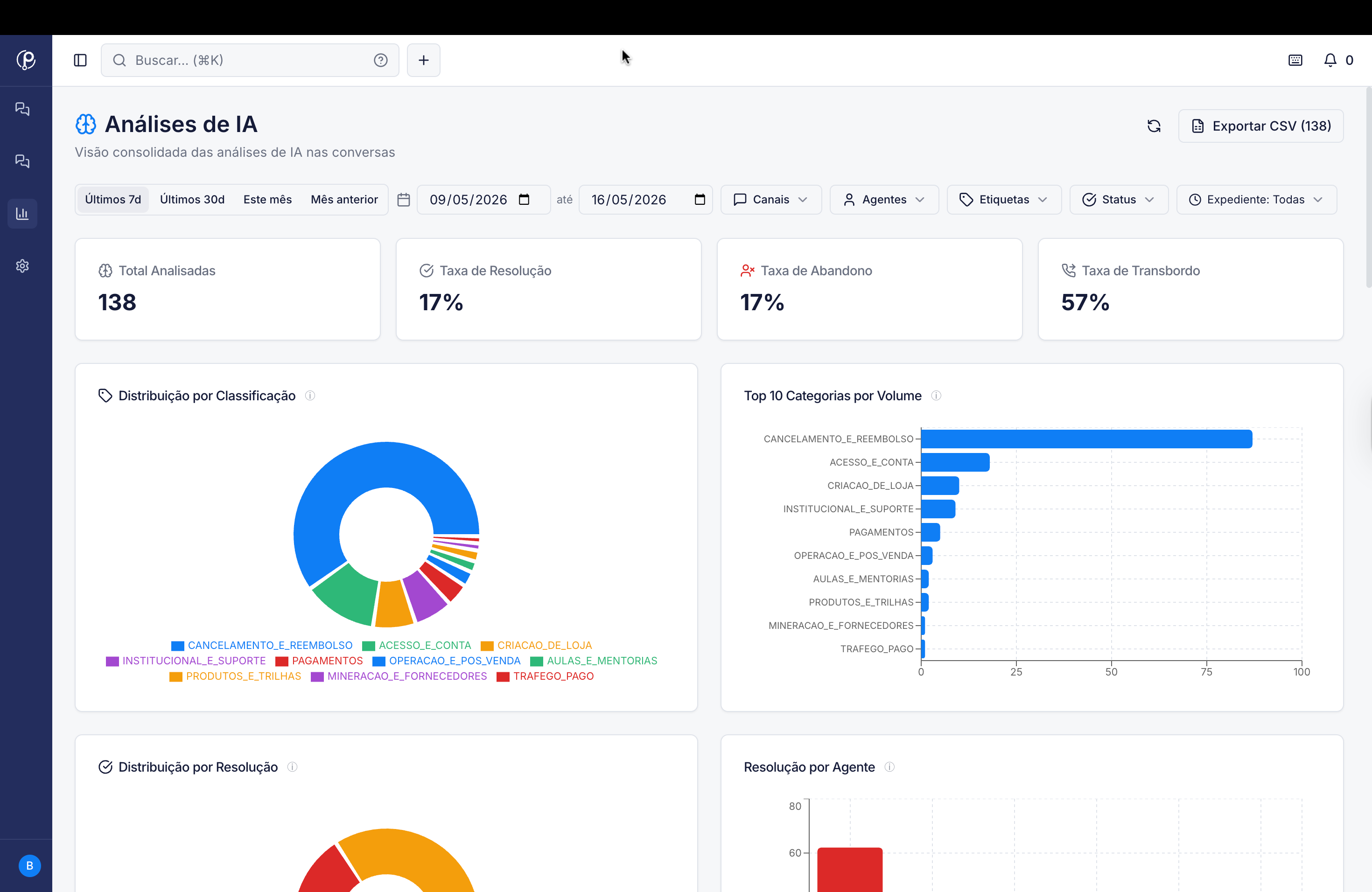Click the CRIACAO_DE_LOJA bar
The height and width of the screenshot is (892, 1372).
click(940, 485)
